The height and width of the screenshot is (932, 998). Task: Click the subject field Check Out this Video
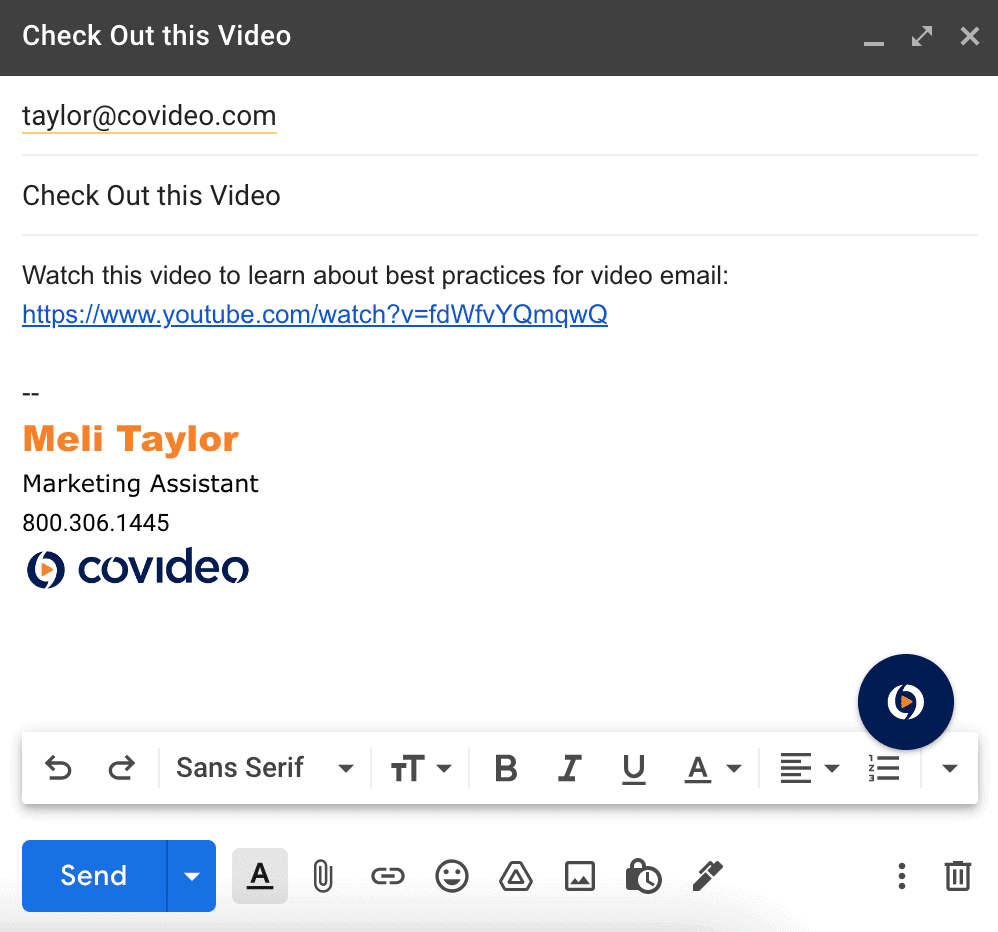point(500,195)
